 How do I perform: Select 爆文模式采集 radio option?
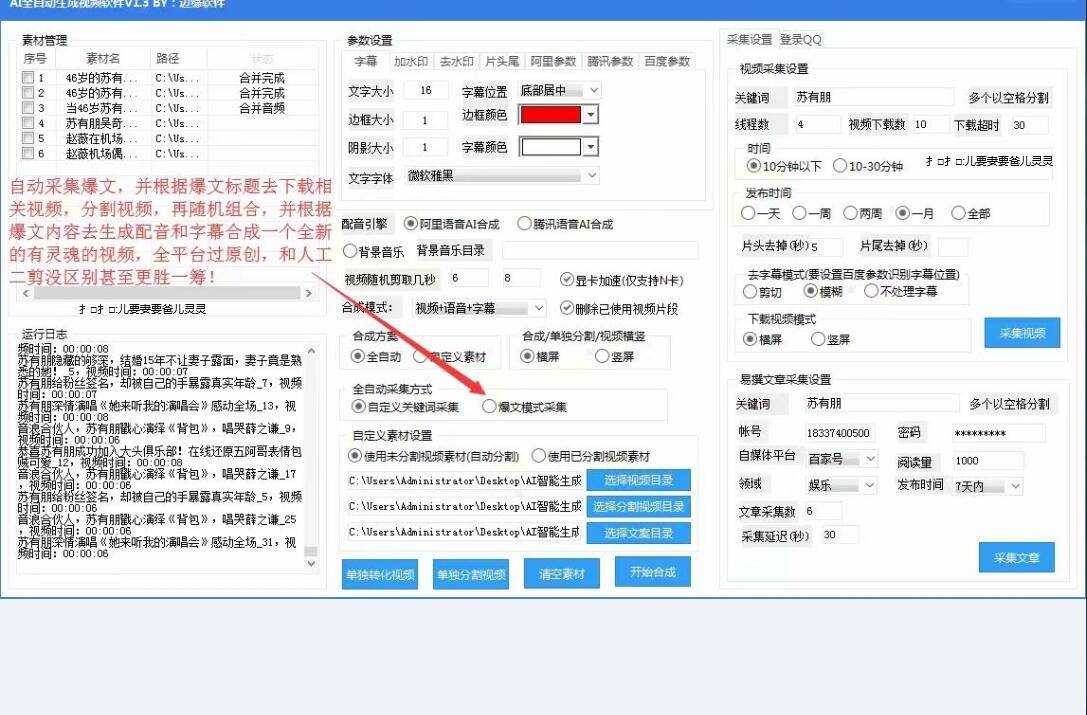click(489, 406)
